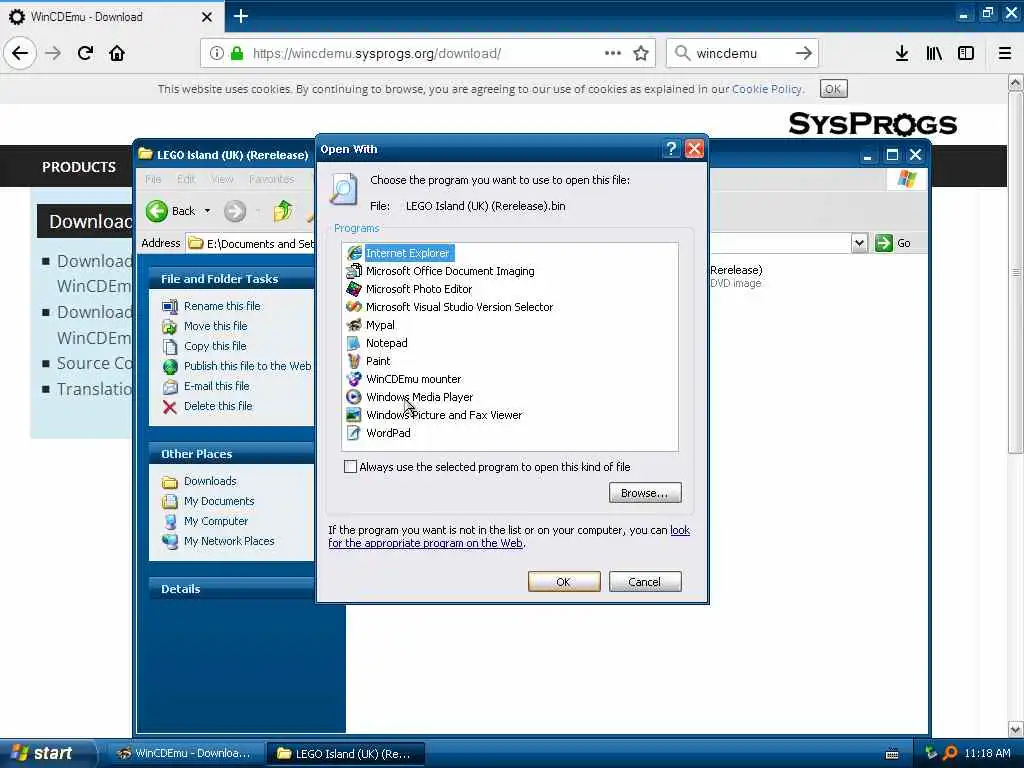Open the Firefox hamburger menu
Screen dimensions: 1024x768
point(1004,53)
